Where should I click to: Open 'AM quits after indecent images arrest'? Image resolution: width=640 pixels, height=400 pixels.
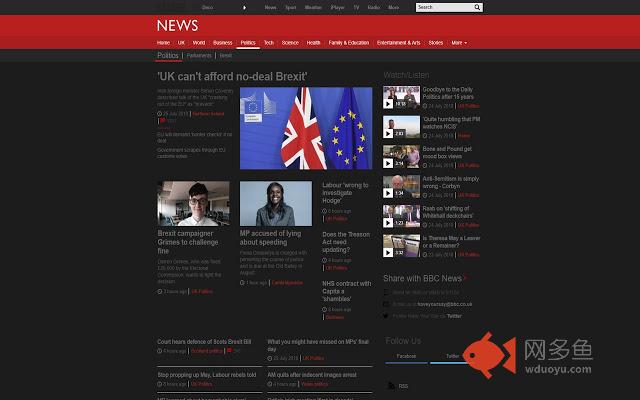click(x=312, y=375)
